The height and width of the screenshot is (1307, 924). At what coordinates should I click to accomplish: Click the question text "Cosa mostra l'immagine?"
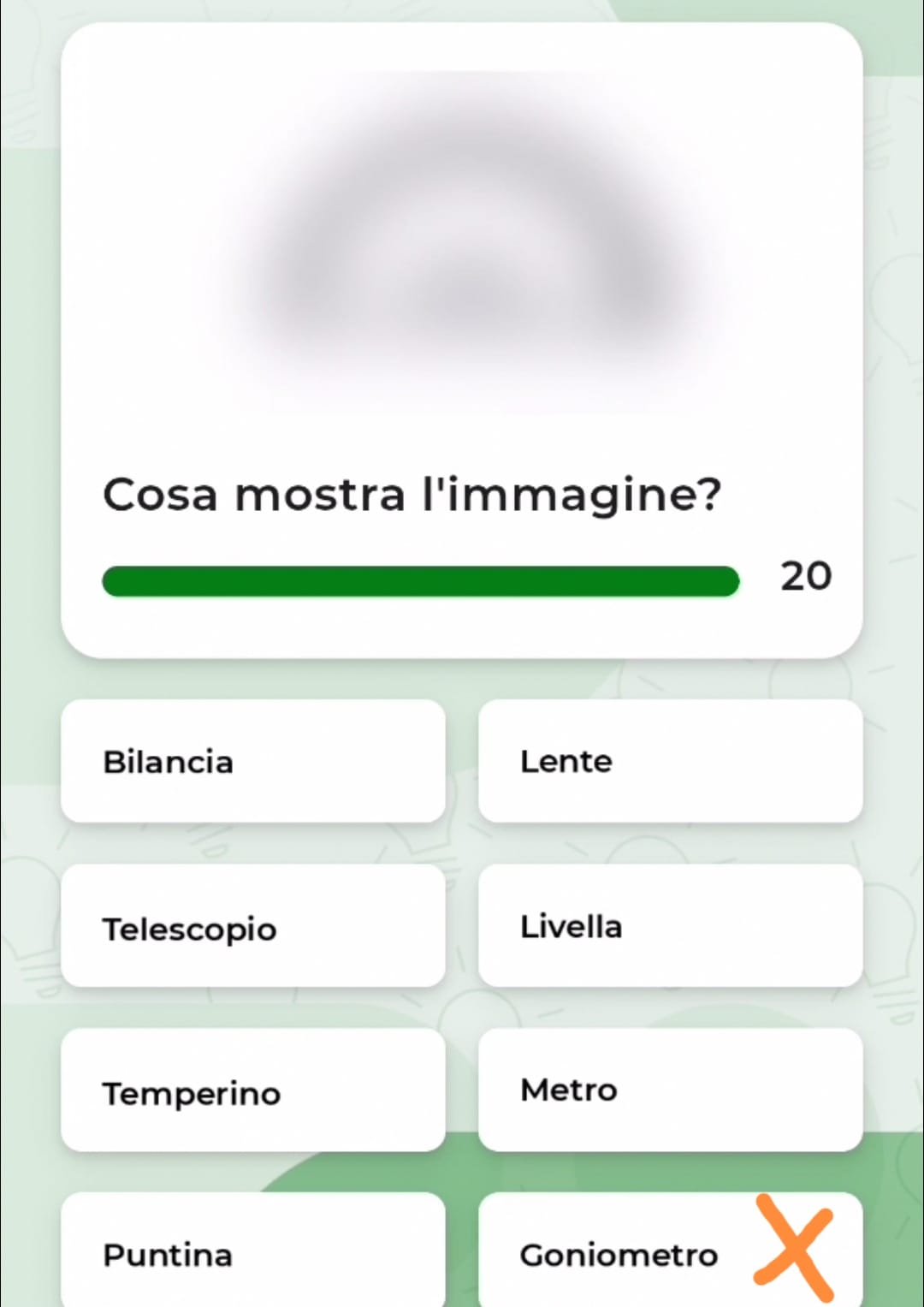(412, 495)
